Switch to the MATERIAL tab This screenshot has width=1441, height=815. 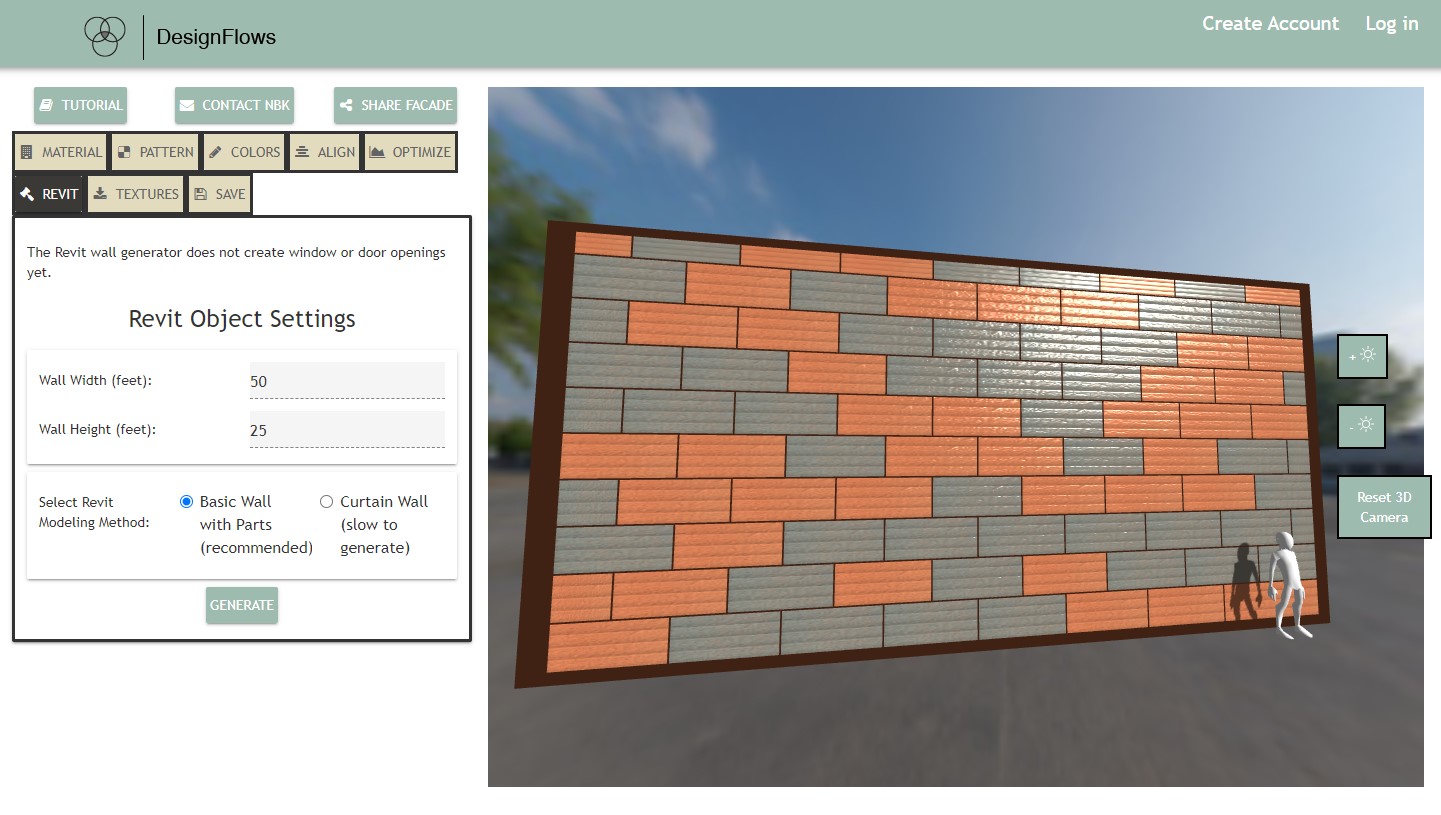coord(60,151)
